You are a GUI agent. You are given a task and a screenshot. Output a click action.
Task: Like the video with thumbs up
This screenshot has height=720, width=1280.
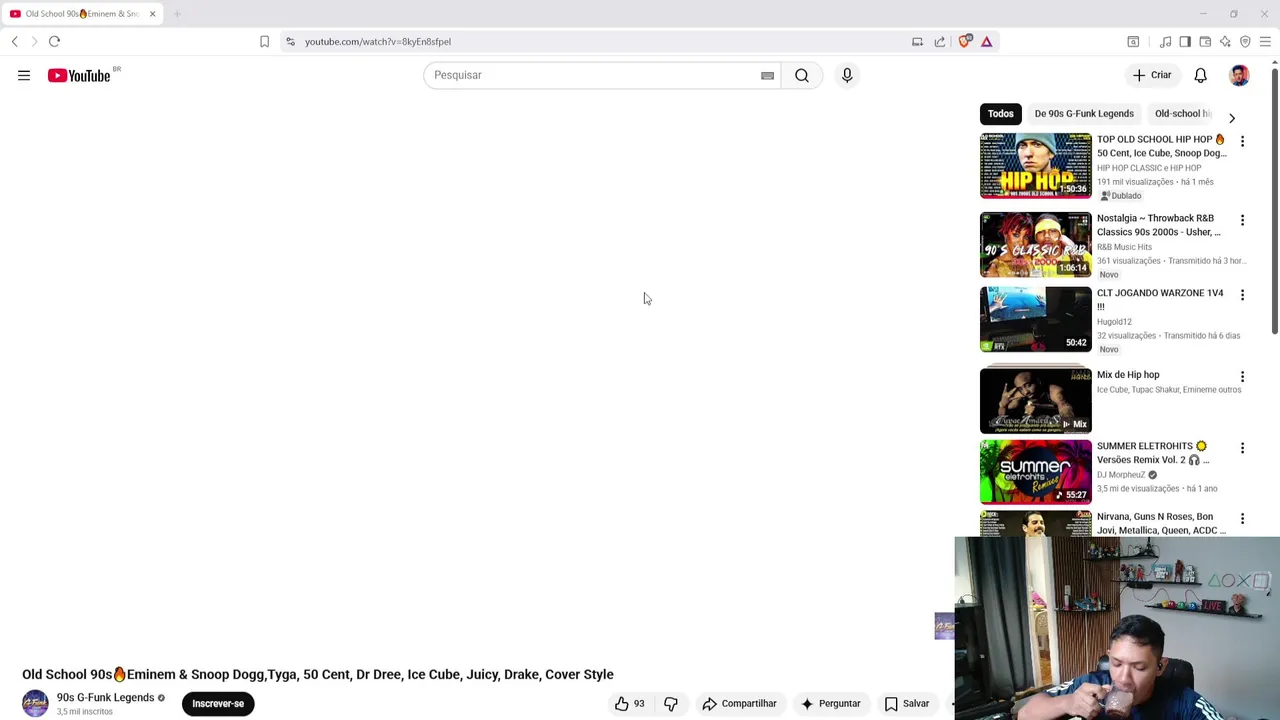[x=630, y=704]
